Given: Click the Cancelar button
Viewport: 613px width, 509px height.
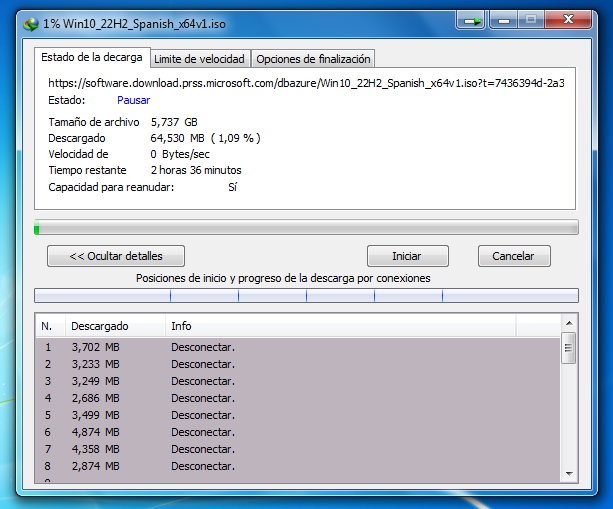Looking at the screenshot, I should pyautogui.click(x=514, y=256).
